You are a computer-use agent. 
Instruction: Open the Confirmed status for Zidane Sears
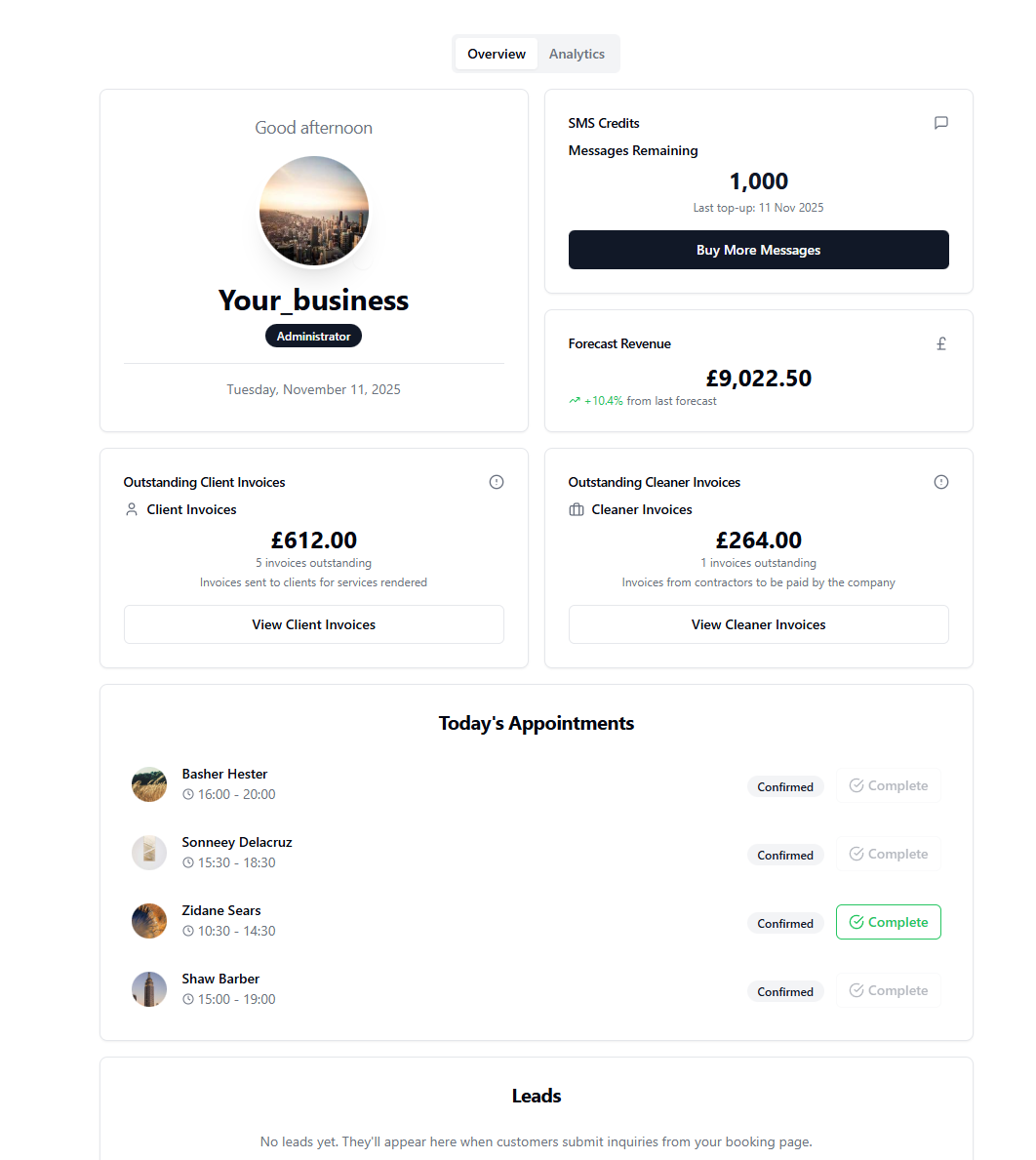pos(785,923)
